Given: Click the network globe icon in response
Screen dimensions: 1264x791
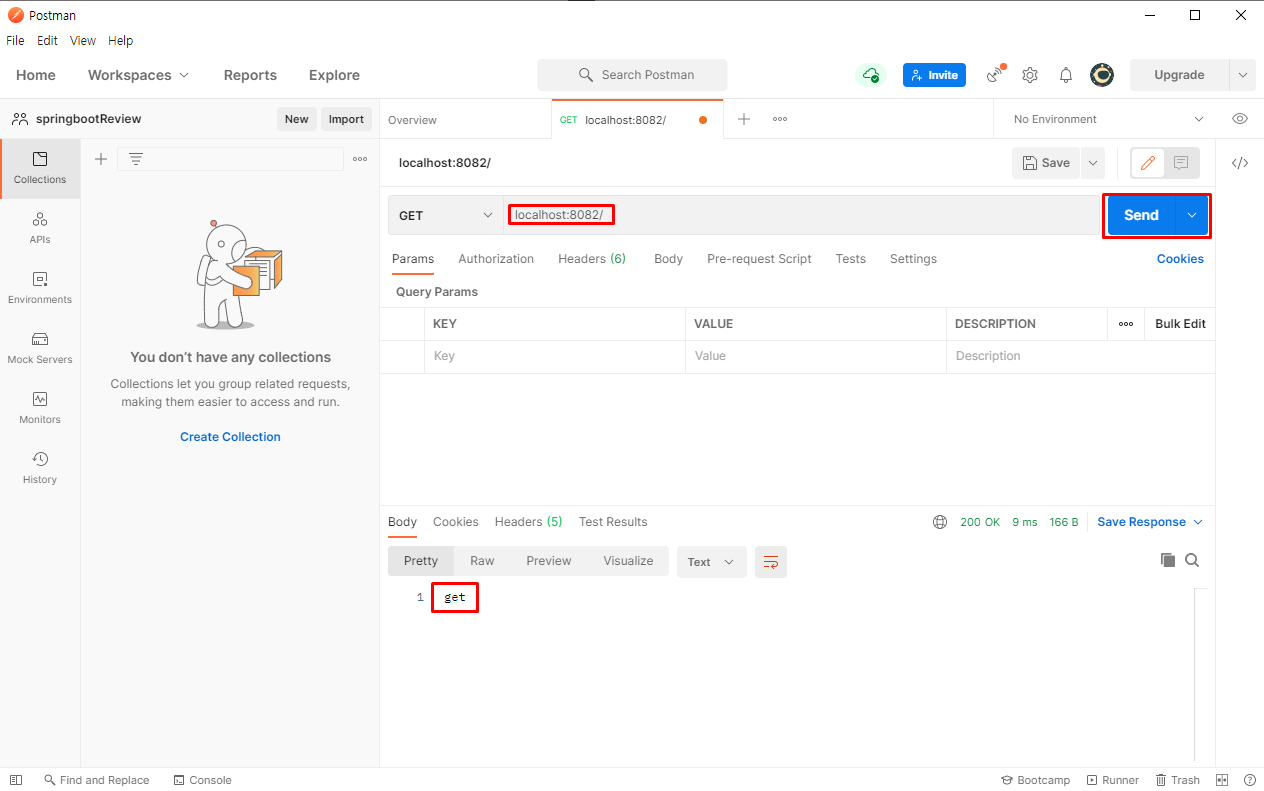Looking at the screenshot, I should click(x=940, y=522).
